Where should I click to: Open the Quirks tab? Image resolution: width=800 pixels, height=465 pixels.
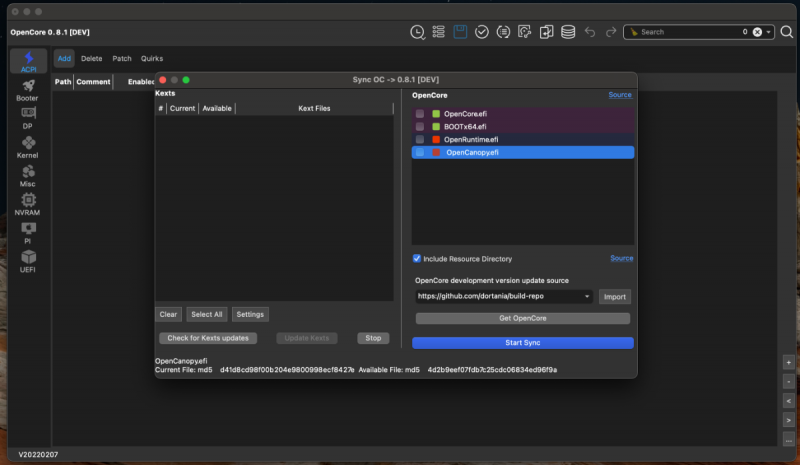[152, 59]
